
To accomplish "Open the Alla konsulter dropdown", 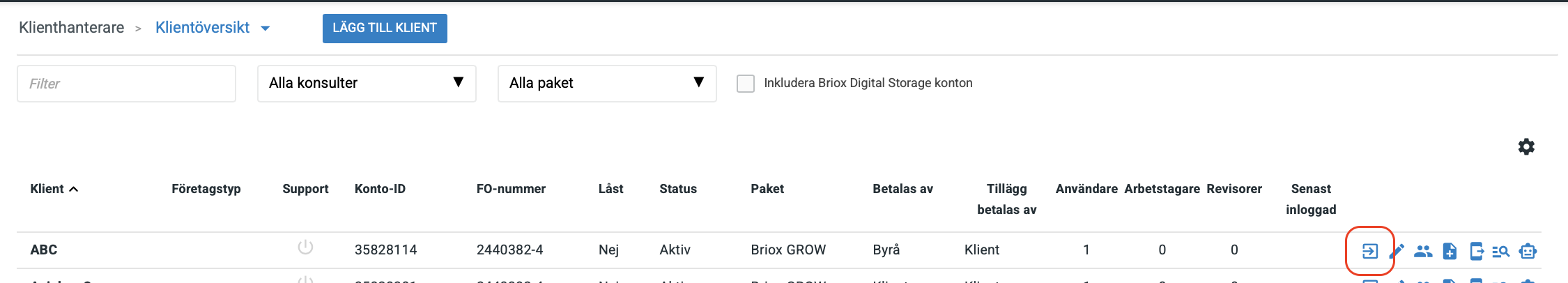I will coord(367,84).
